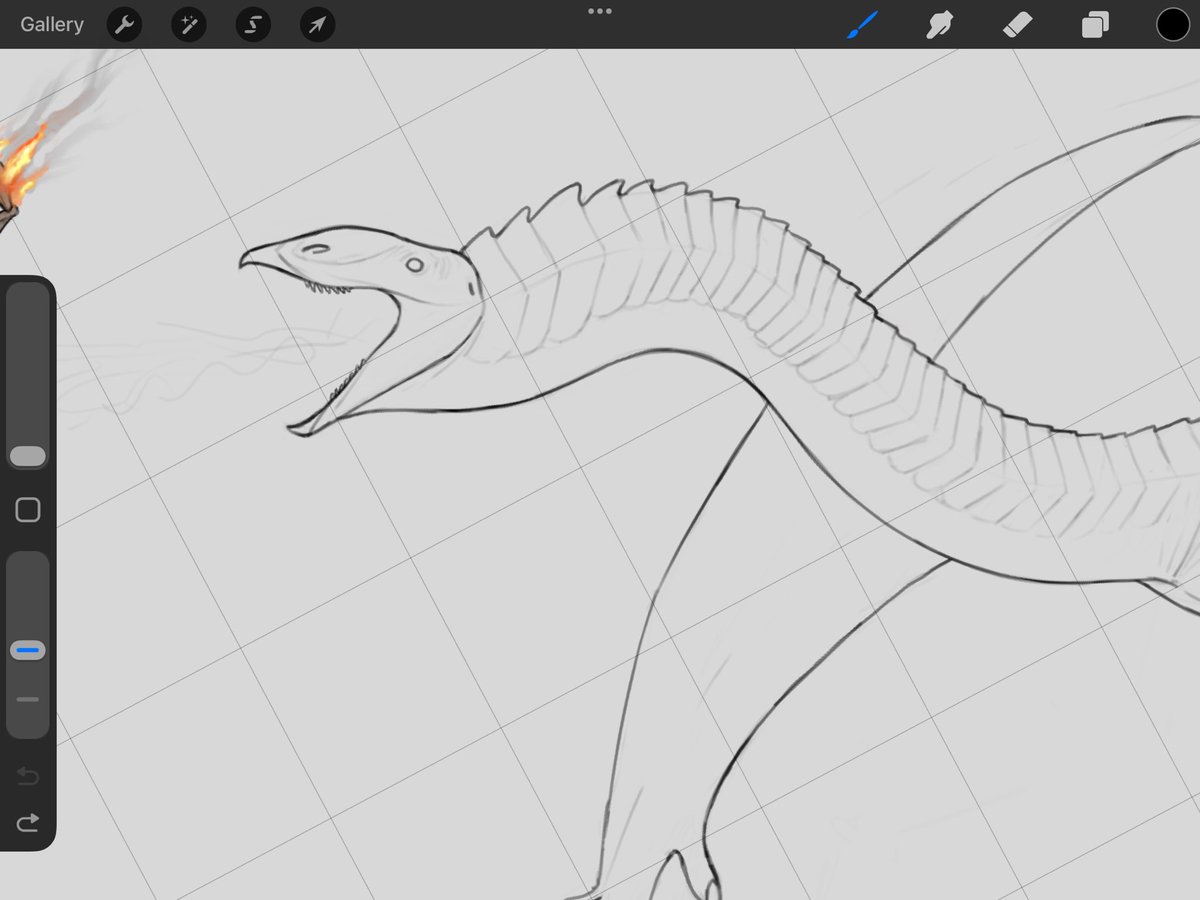Open the Layers panel
Screen dimensions: 1200x900
[x=1095, y=25]
